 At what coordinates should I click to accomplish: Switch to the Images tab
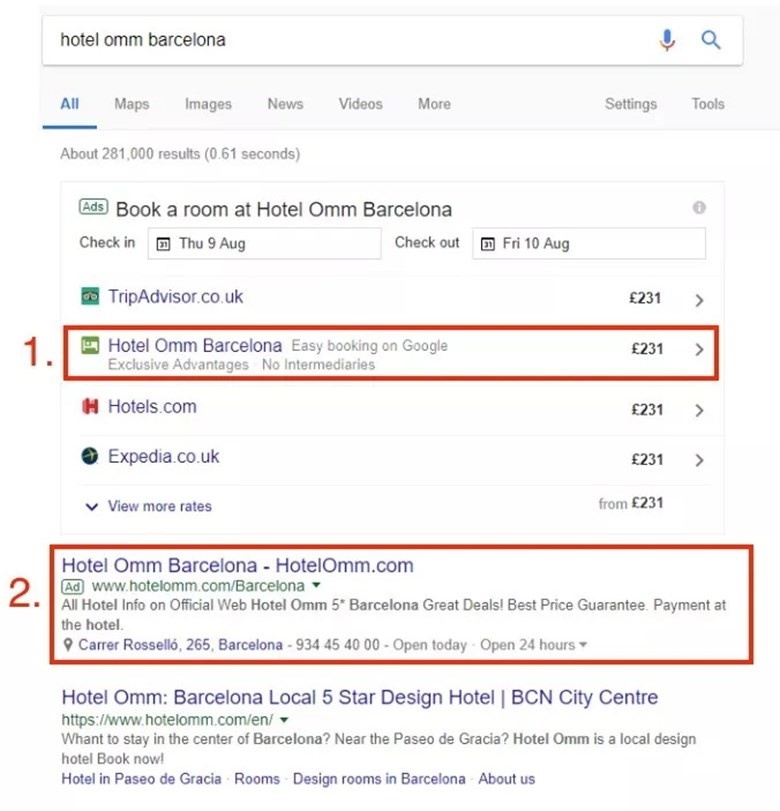(x=208, y=104)
